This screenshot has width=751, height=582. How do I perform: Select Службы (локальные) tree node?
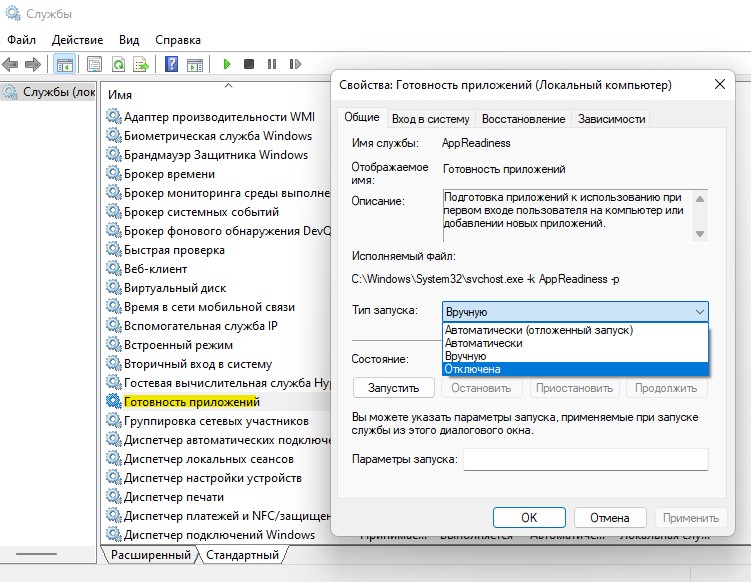[49, 92]
